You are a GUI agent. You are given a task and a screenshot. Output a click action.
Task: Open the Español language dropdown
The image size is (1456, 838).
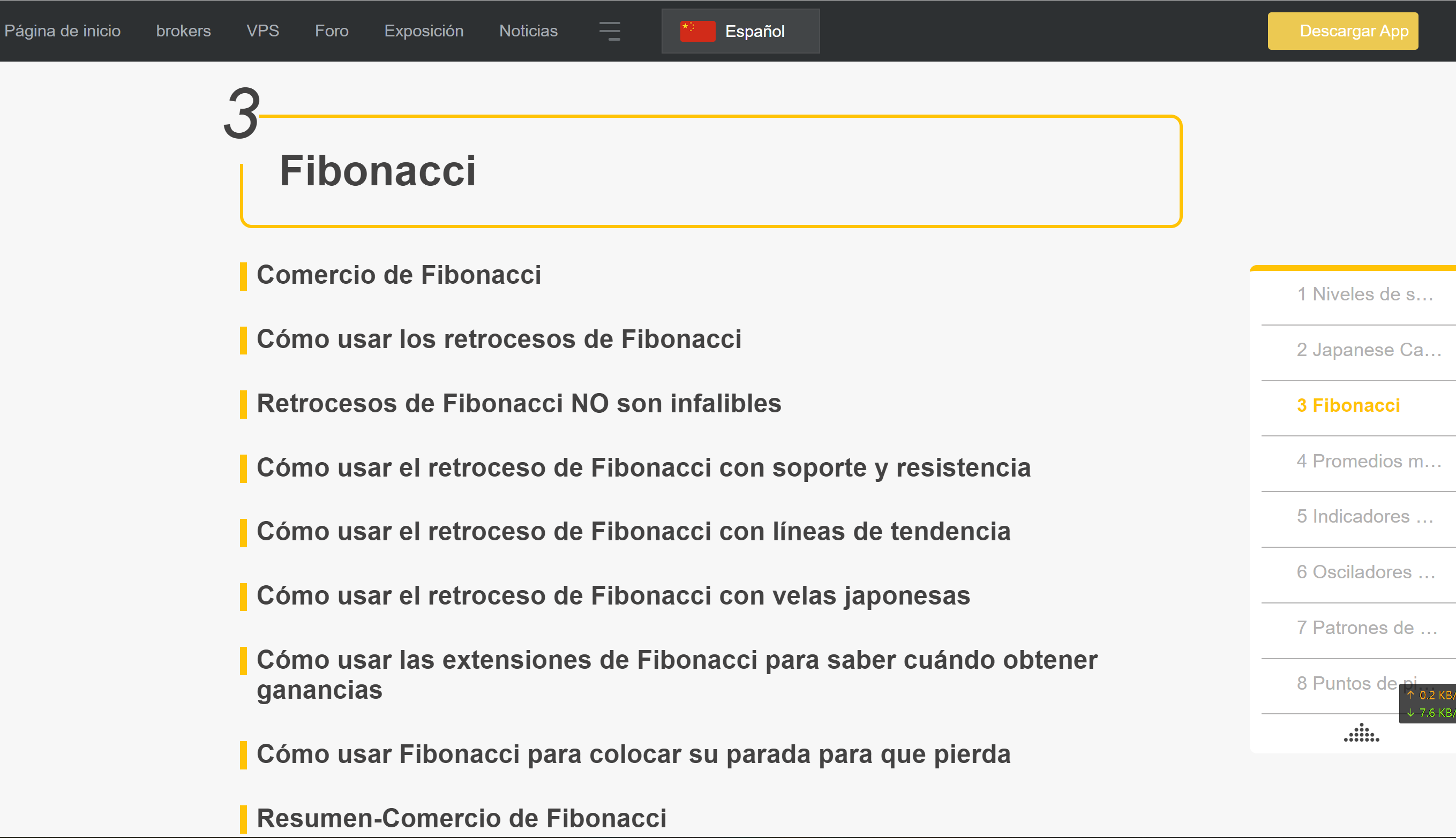[x=754, y=31]
